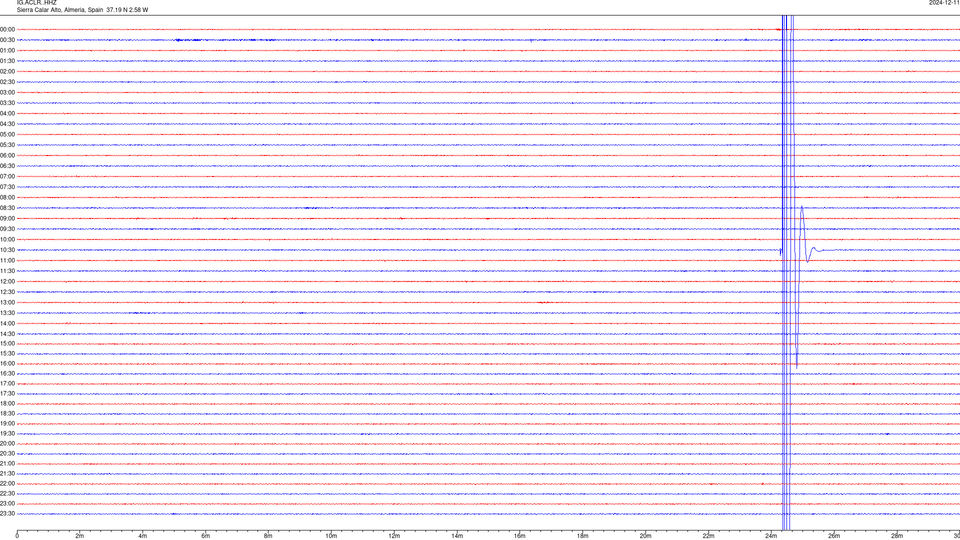Click the 03:00 row label

point(7,92)
